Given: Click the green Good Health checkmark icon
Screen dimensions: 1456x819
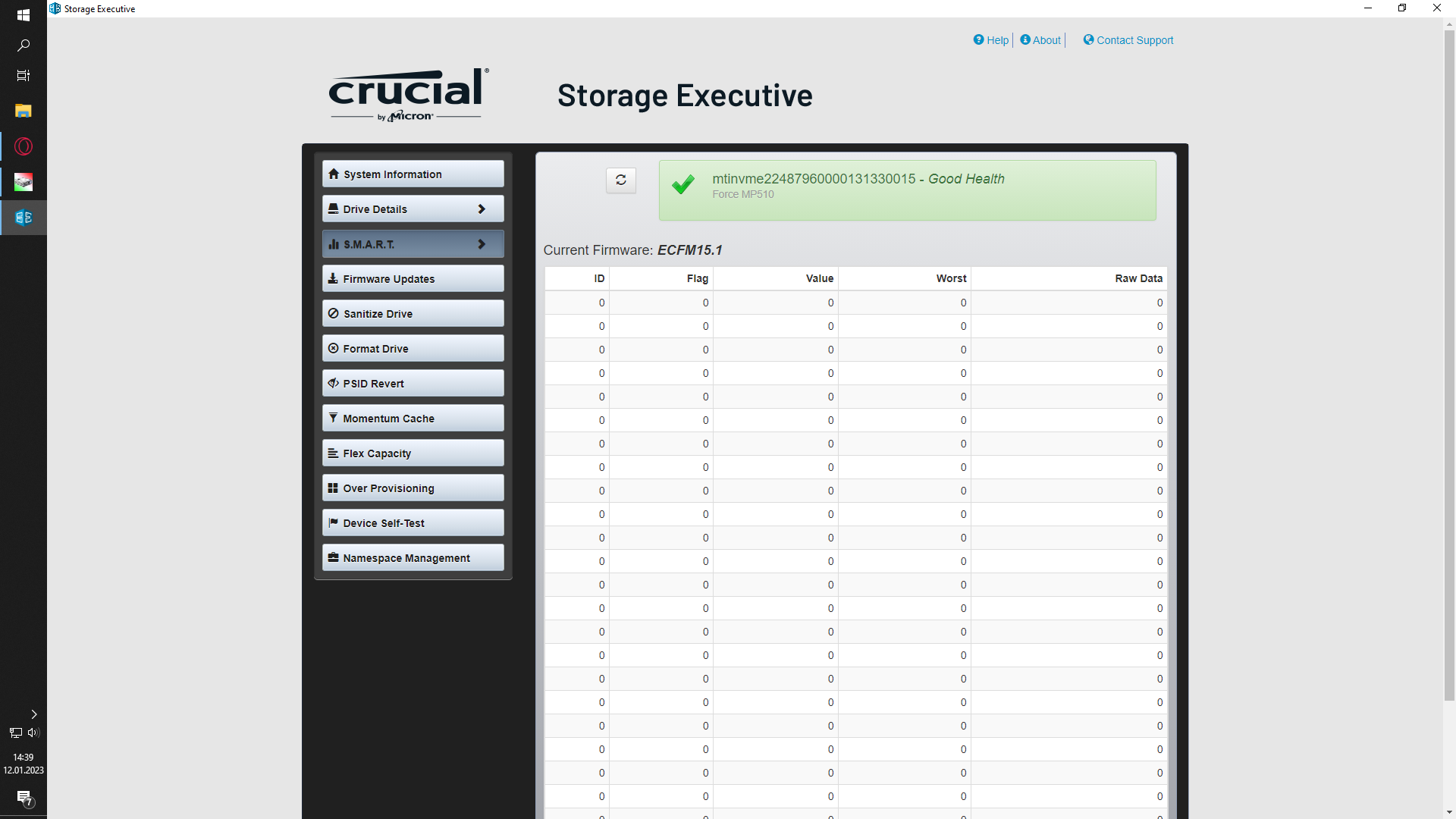Looking at the screenshot, I should click(682, 185).
